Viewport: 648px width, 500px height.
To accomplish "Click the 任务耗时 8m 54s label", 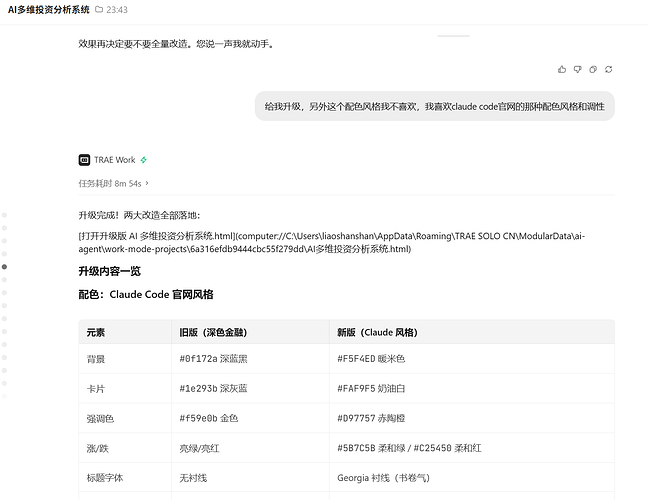I will 110,183.
